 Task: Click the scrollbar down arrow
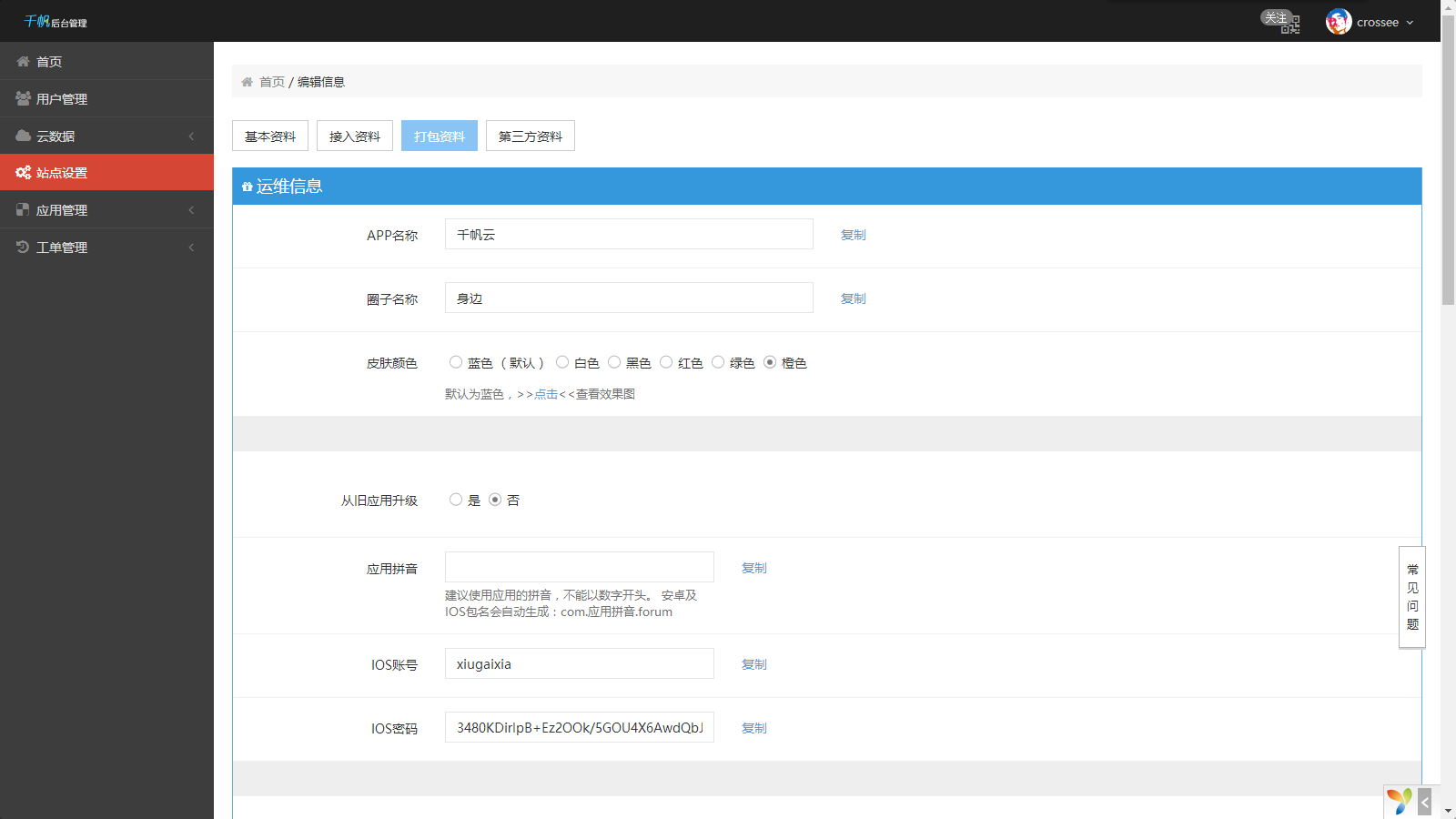point(1449,811)
